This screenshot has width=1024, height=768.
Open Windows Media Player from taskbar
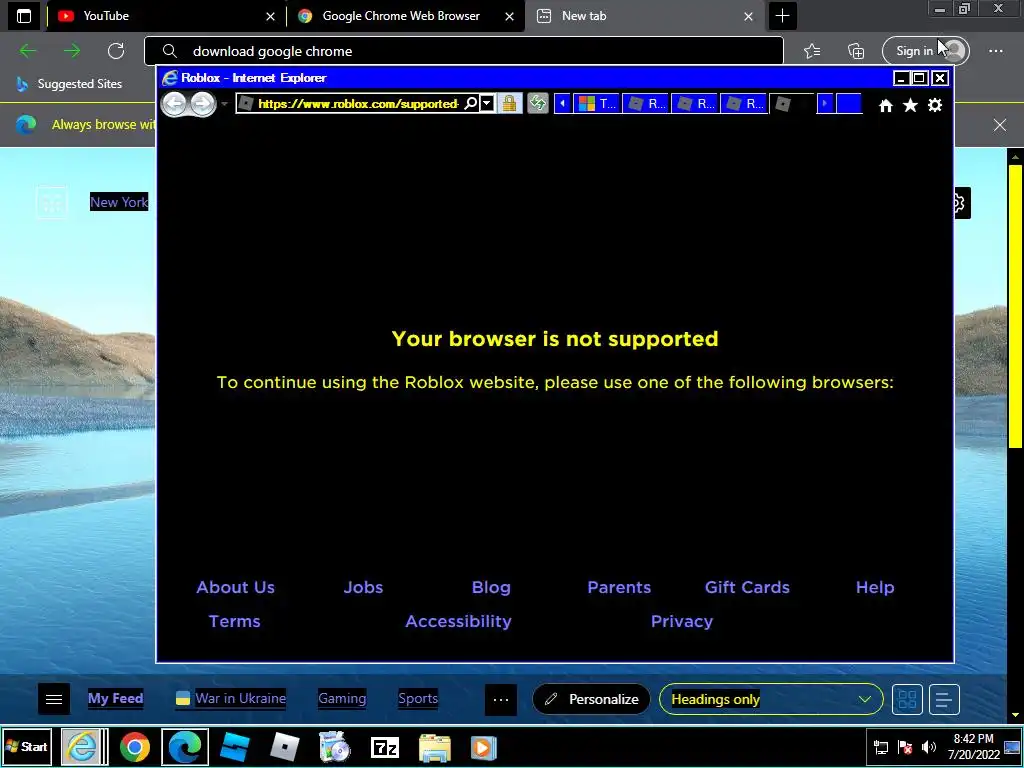[x=484, y=747]
